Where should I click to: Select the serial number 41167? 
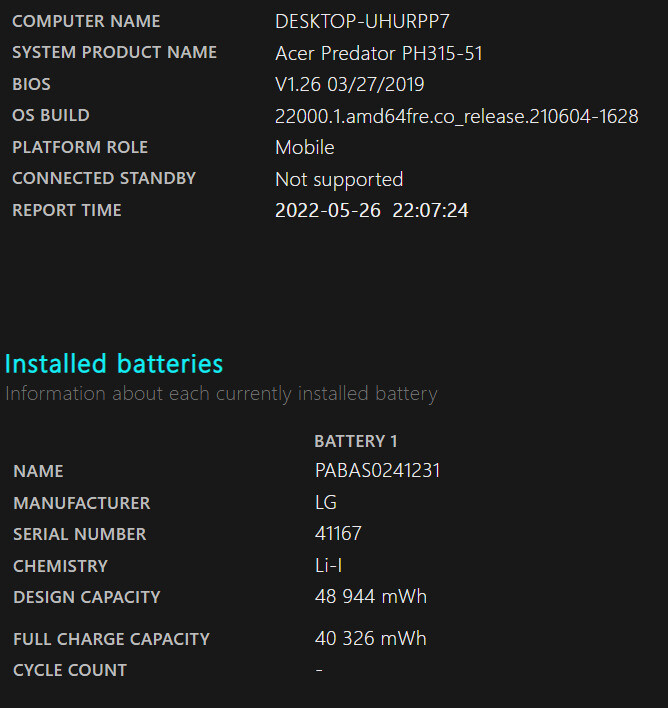338,534
